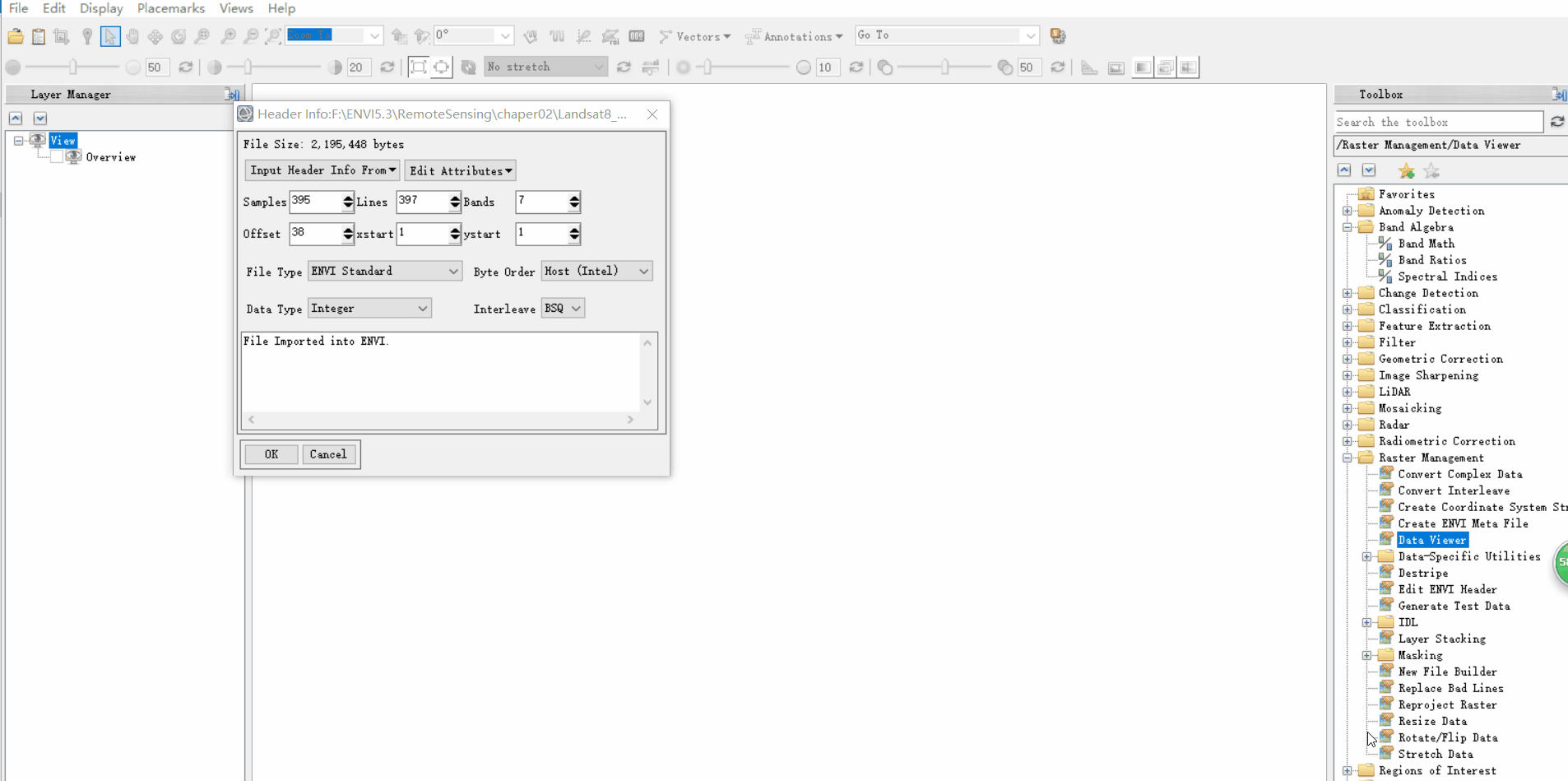Collapse the Raster Management folder
The image size is (1568, 781).
pyautogui.click(x=1348, y=458)
